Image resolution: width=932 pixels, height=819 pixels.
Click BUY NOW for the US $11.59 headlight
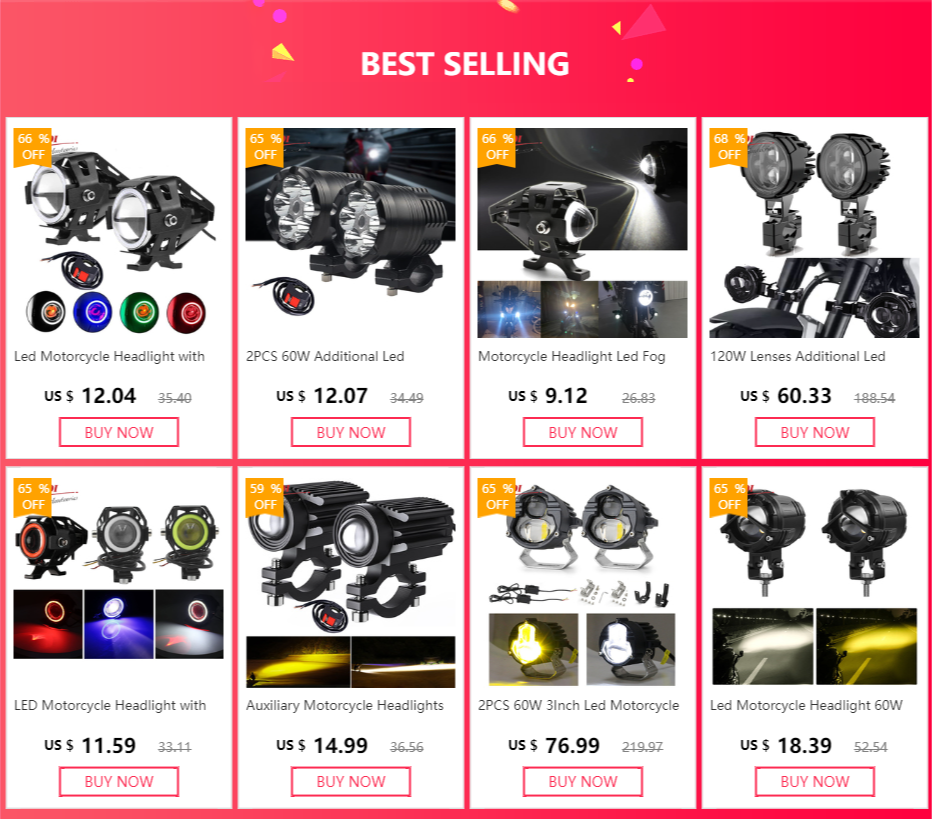click(119, 782)
